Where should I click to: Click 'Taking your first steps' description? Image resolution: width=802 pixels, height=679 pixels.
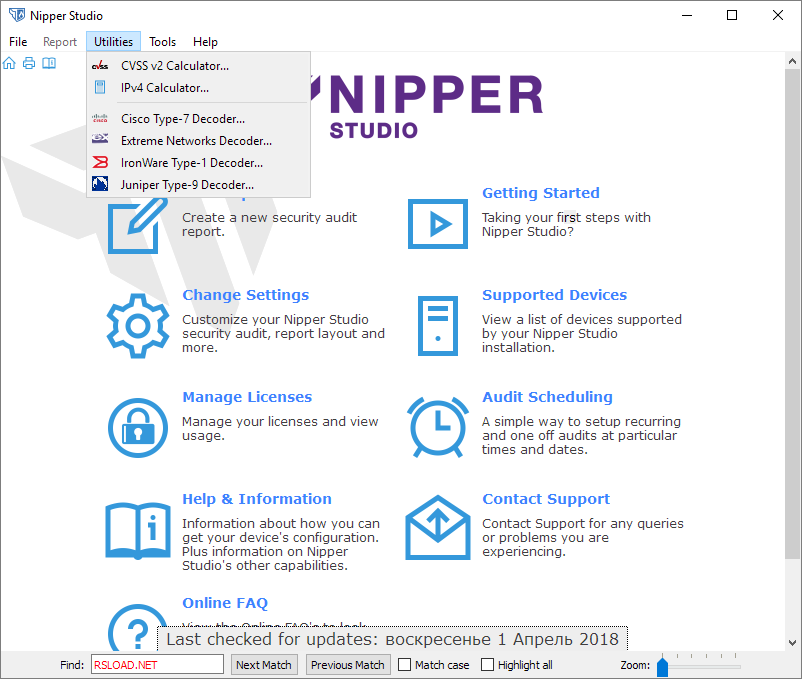[566, 224]
